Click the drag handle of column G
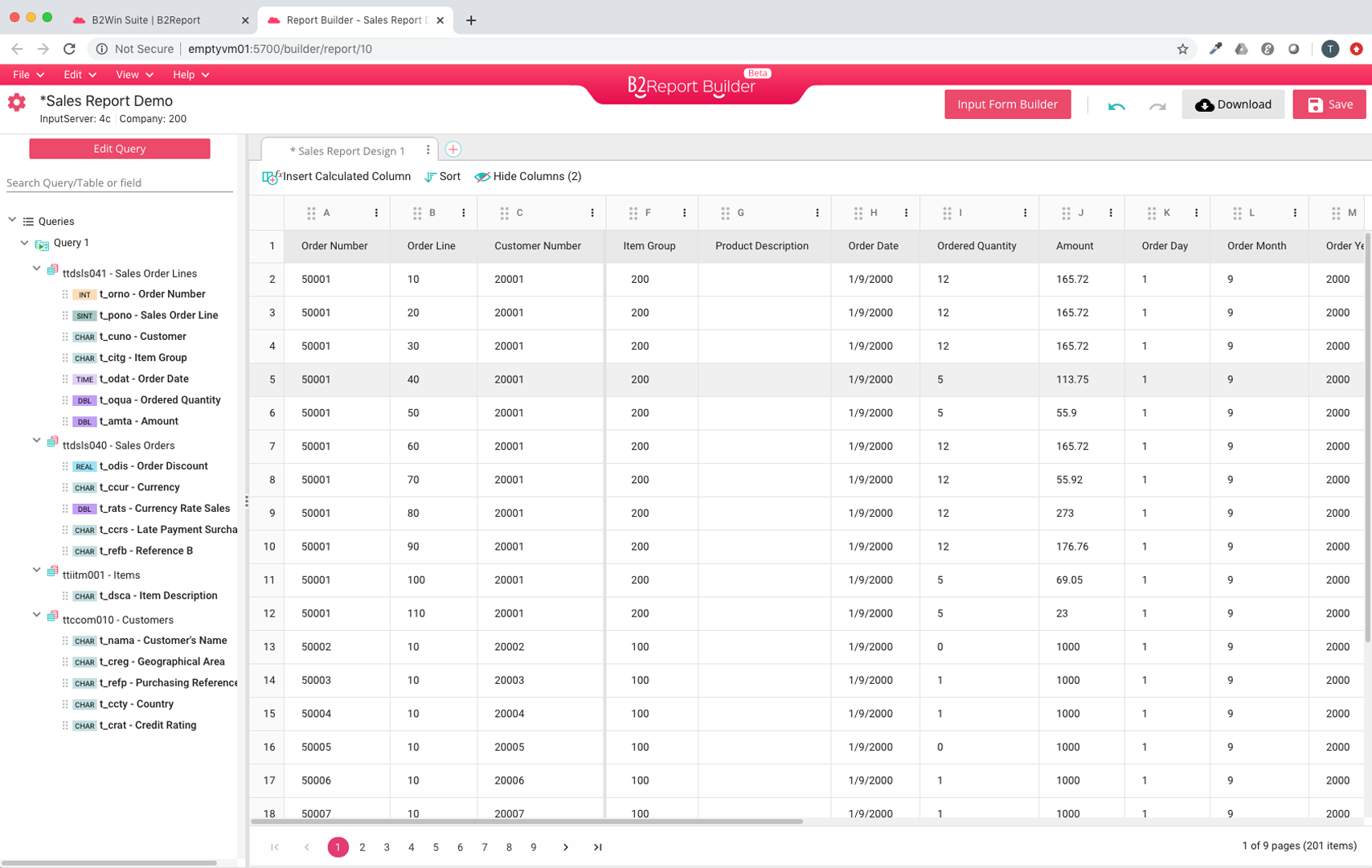This screenshot has height=868, width=1372. click(725, 213)
